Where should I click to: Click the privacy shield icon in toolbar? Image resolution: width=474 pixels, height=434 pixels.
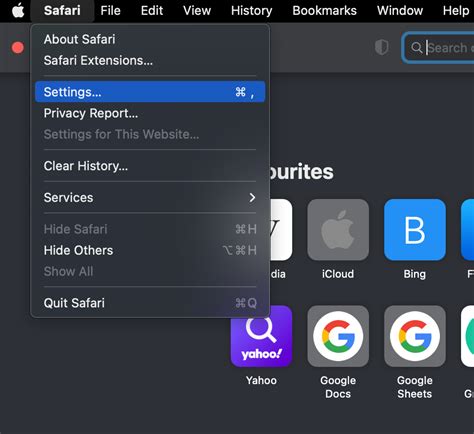point(381,47)
